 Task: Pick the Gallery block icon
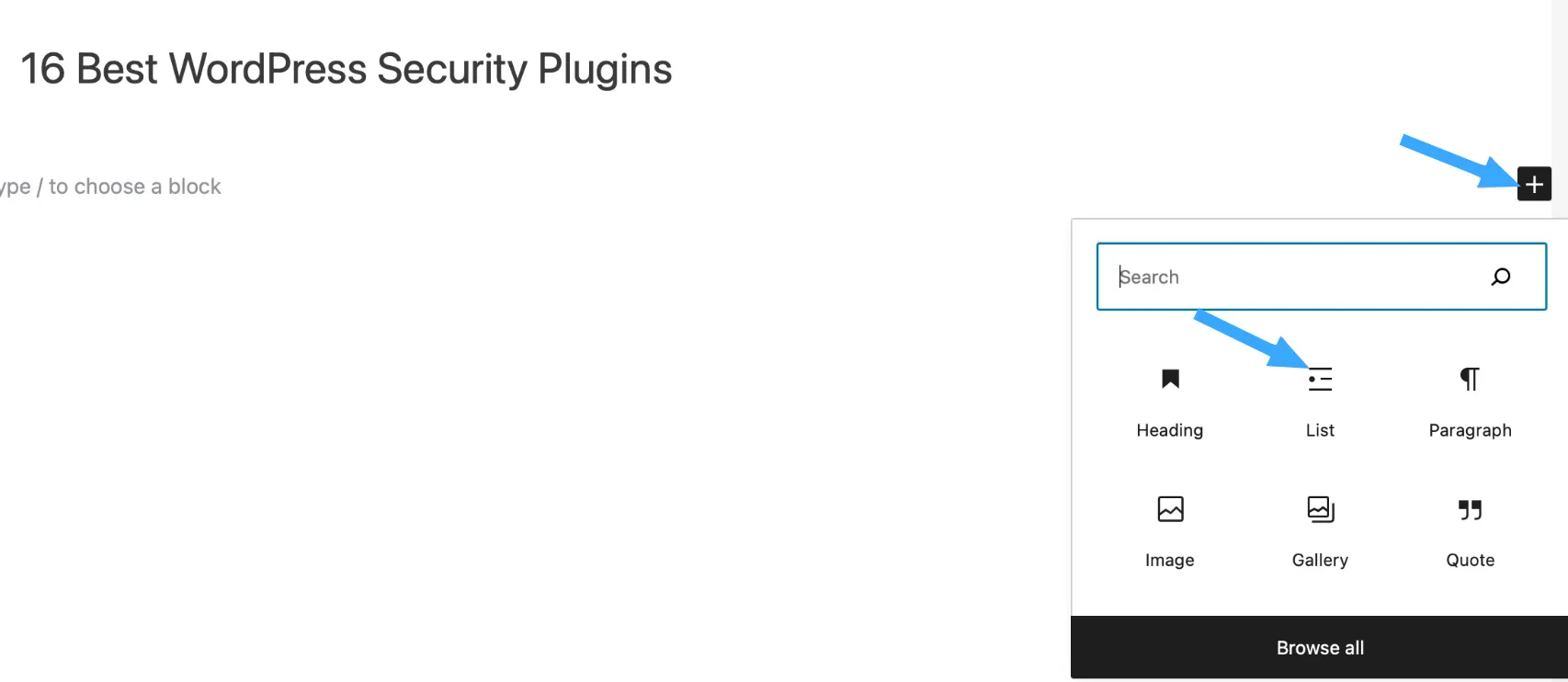pyautogui.click(x=1321, y=509)
